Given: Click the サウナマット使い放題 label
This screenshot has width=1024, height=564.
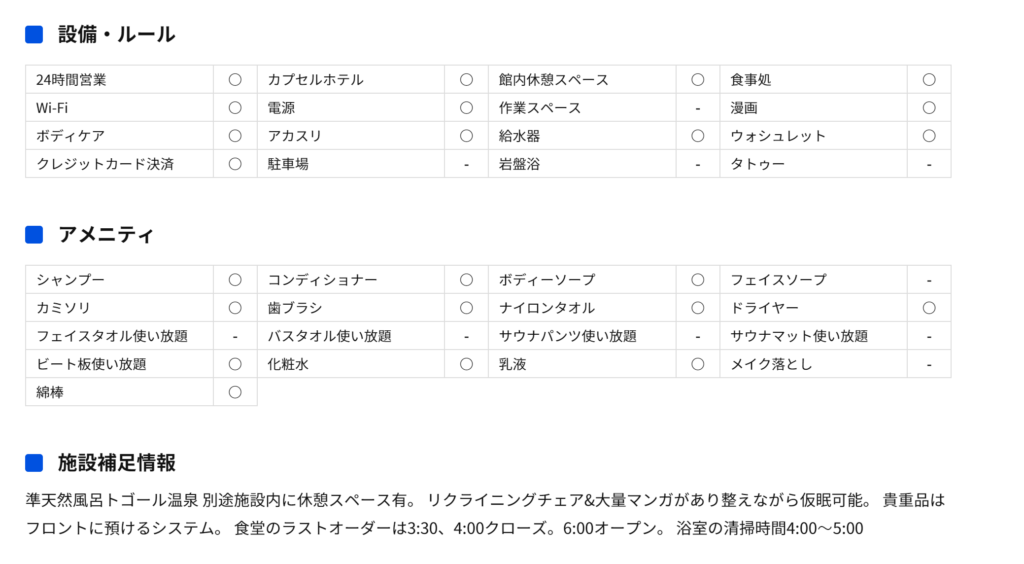Looking at the screenshot, I should point(799,336).
